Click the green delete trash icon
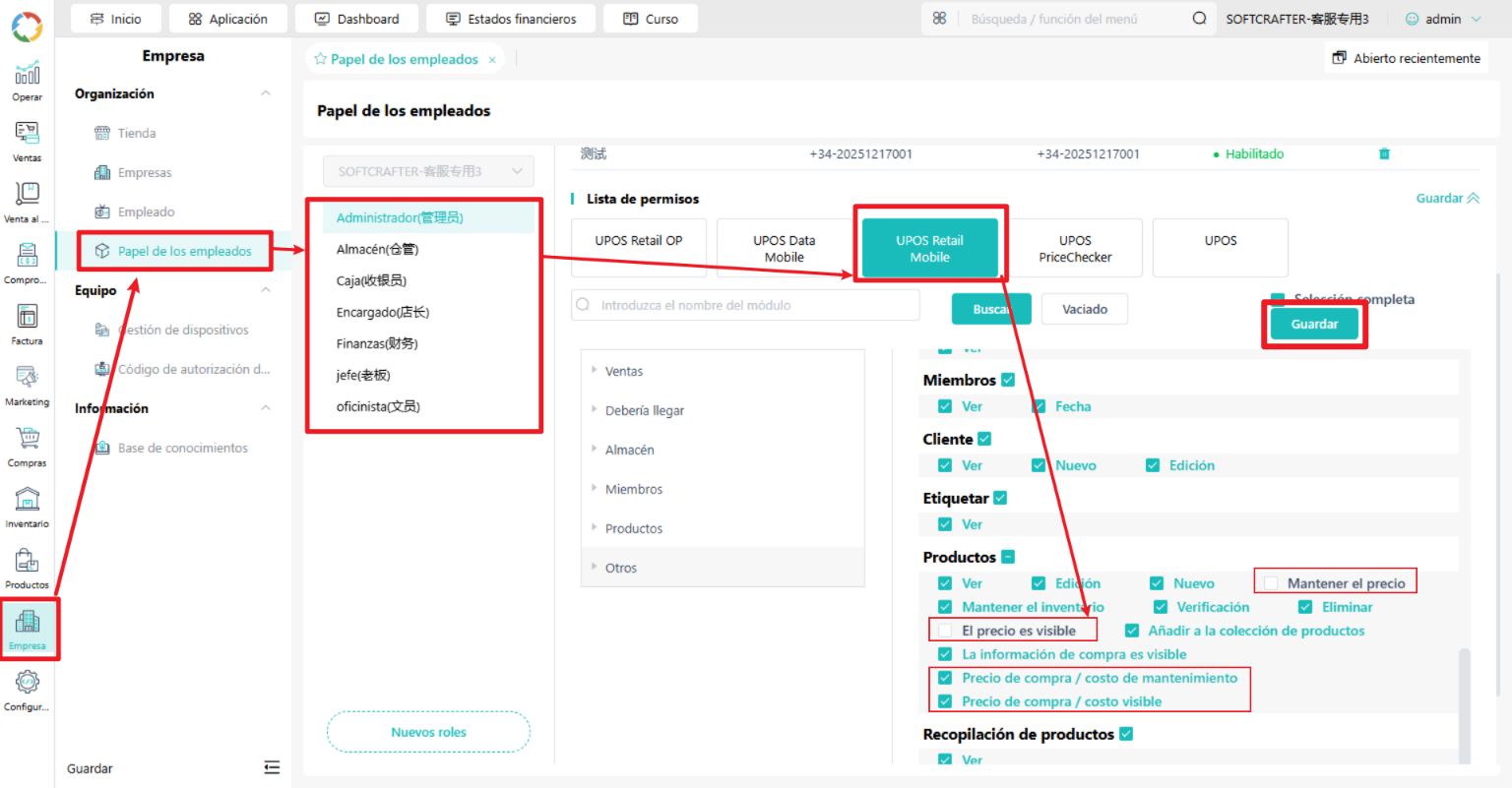 [x=1384, y=154]
